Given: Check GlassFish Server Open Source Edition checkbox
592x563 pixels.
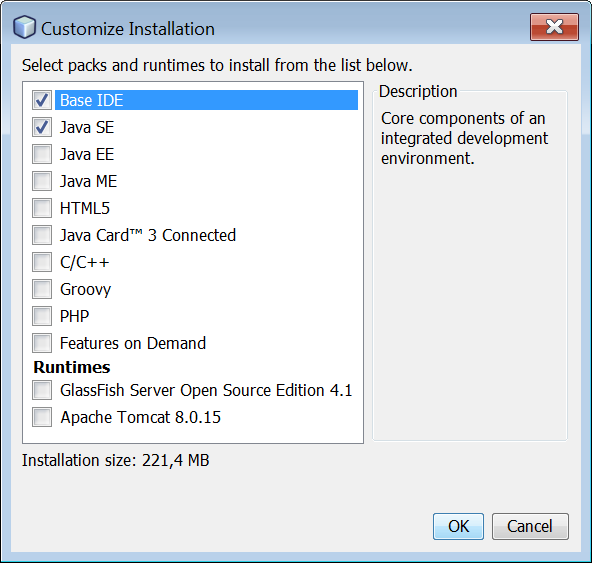Looking at the screenshot, I should [x=42, y=390].
